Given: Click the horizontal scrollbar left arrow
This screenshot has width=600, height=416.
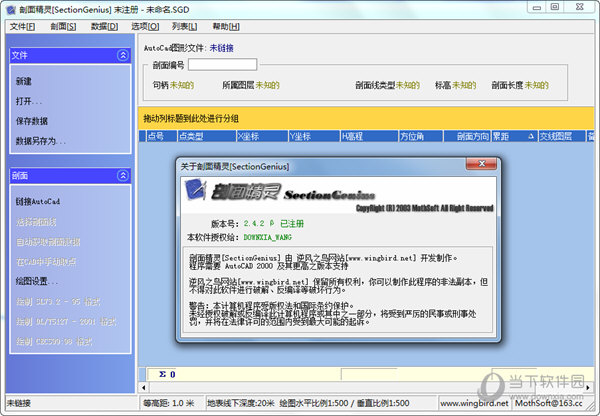Looking at the screenshot, I should pyautogui.click(x=143, y=387).
